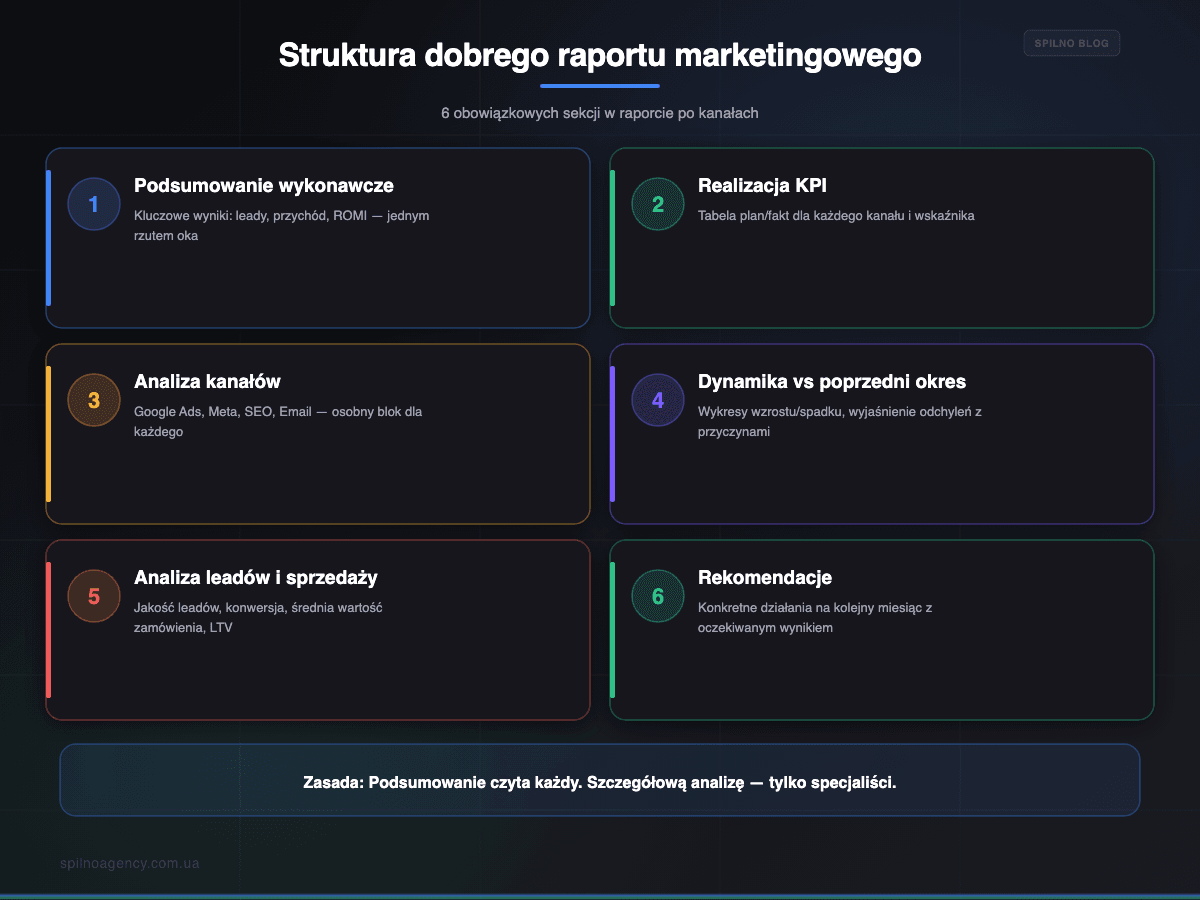Click the number 5 circle icon

94,596
